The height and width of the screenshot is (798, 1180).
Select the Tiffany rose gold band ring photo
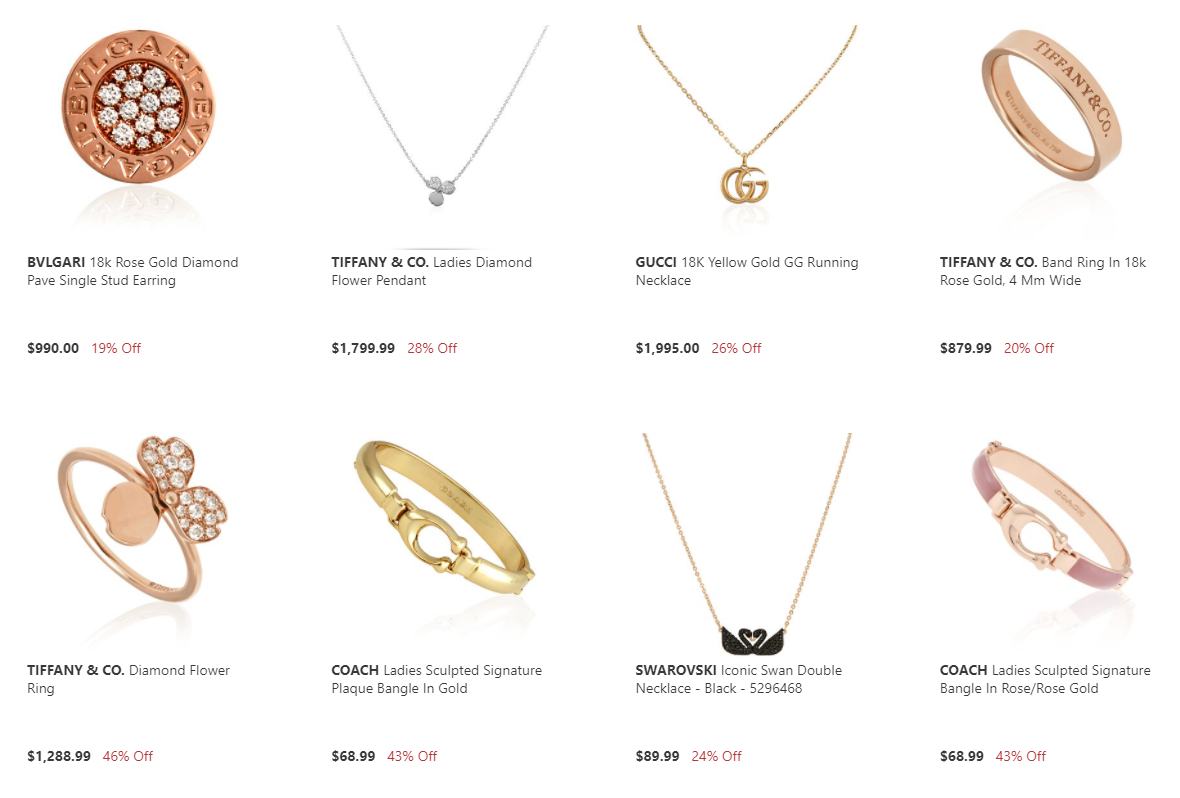(1051, 126)
